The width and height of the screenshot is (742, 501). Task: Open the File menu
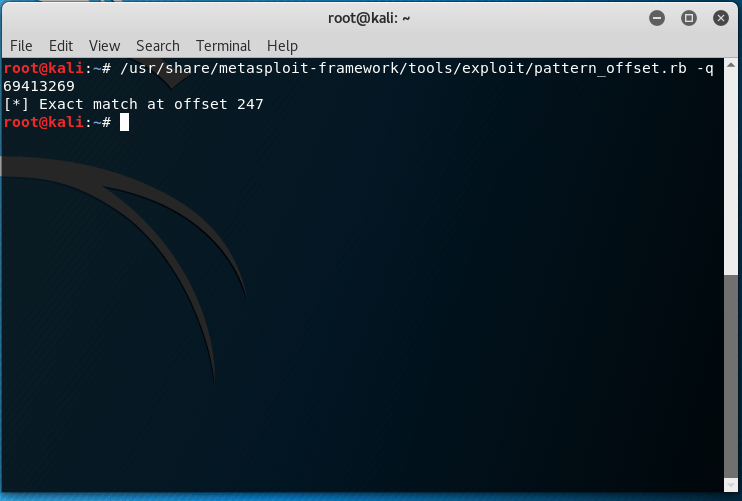pyautogui.click(x=21, y=46)
